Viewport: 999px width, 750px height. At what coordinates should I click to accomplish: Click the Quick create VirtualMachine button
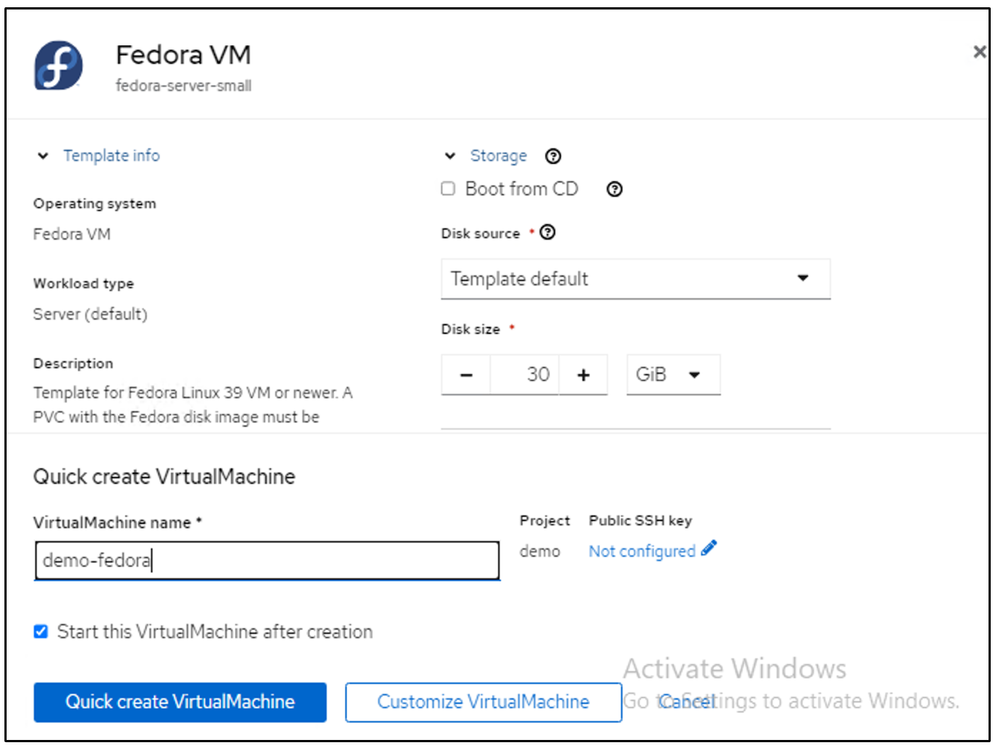tap(180, 702)
